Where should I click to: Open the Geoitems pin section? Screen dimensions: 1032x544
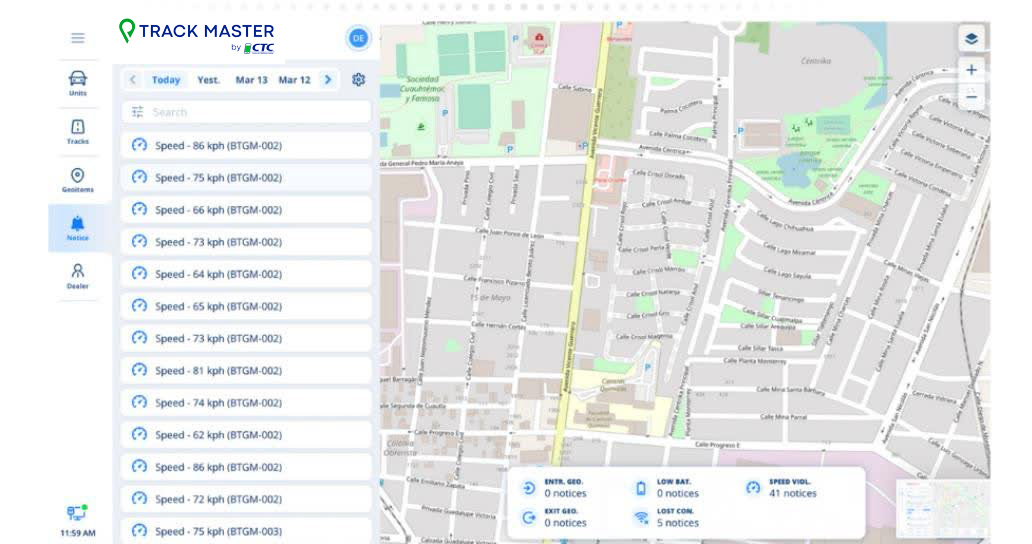tap(78, 180)
